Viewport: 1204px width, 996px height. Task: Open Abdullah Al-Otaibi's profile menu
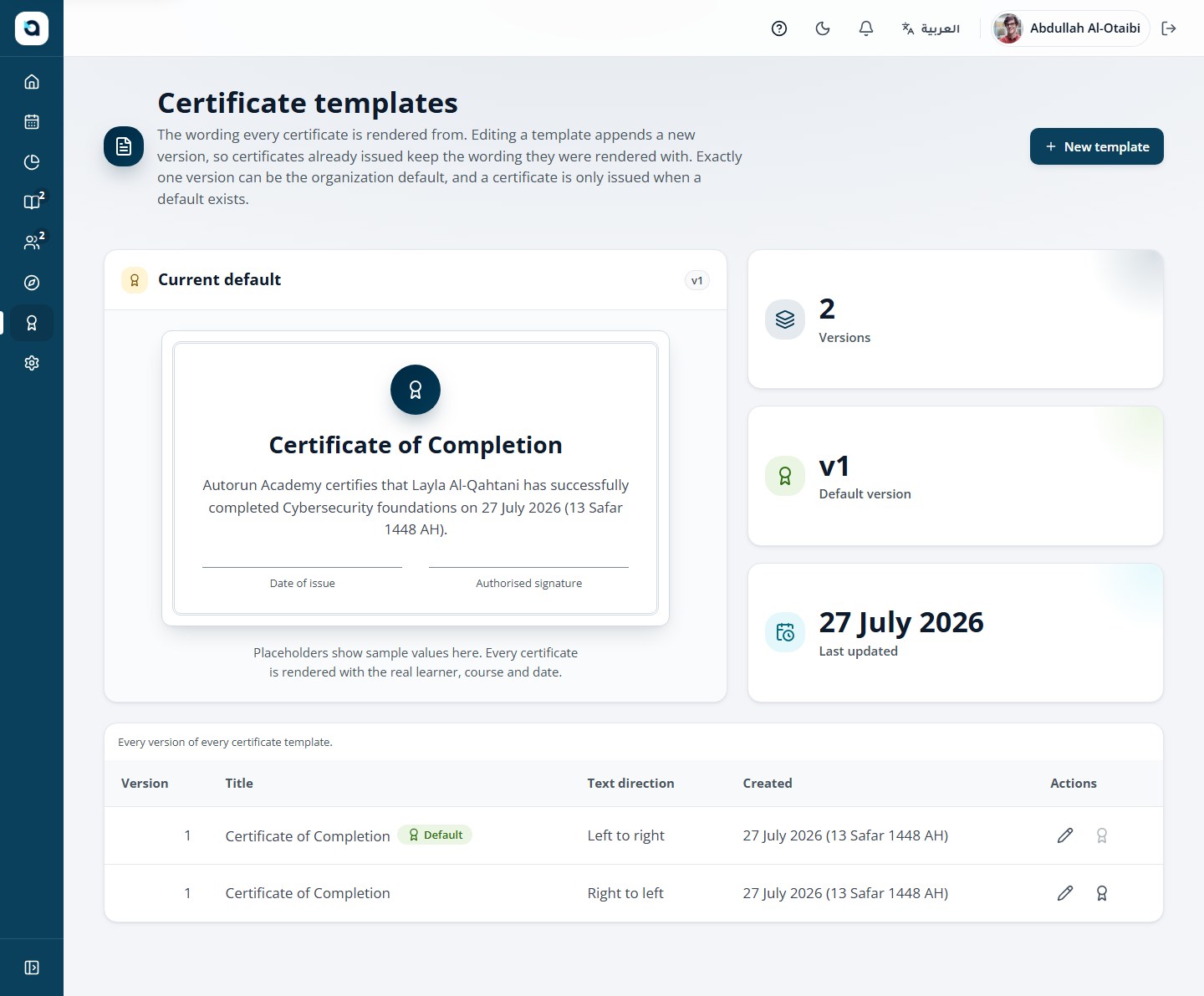pyautogui.click(x=1070, y=28)
